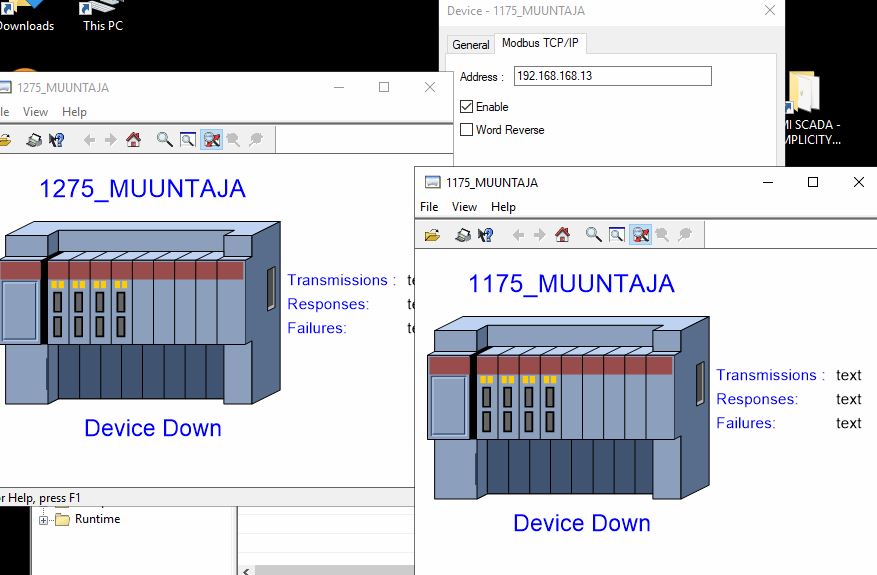Expand the Runtime tree folder

[x=43, y=520]
